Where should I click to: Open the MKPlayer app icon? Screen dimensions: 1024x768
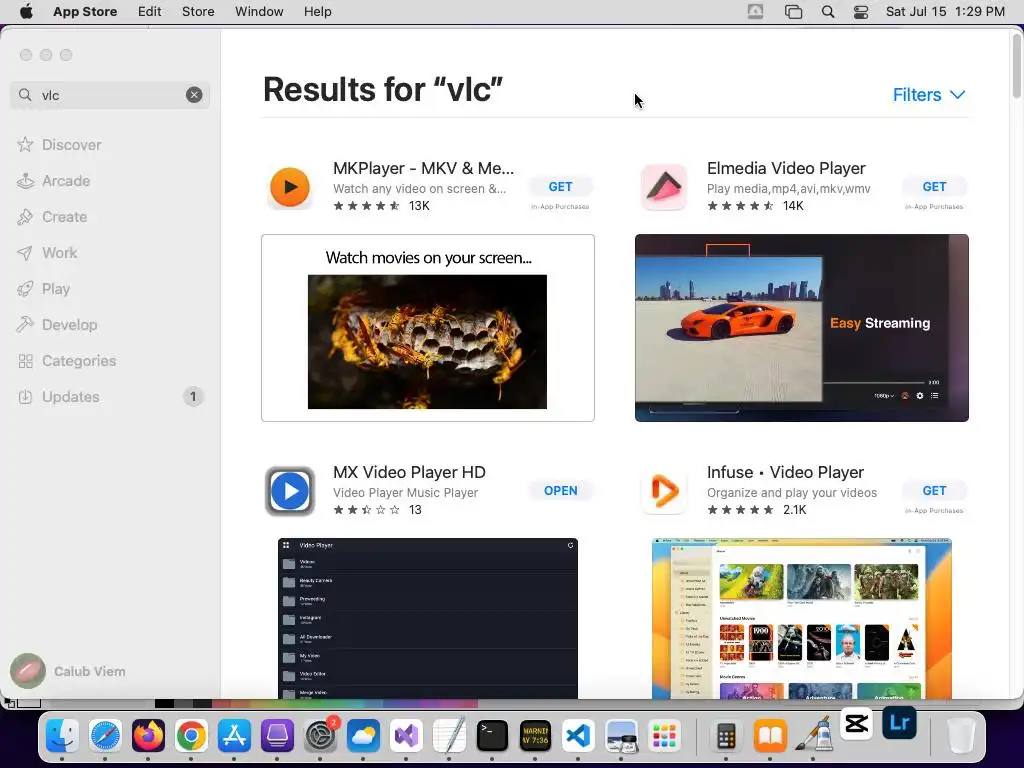[290, 187]
